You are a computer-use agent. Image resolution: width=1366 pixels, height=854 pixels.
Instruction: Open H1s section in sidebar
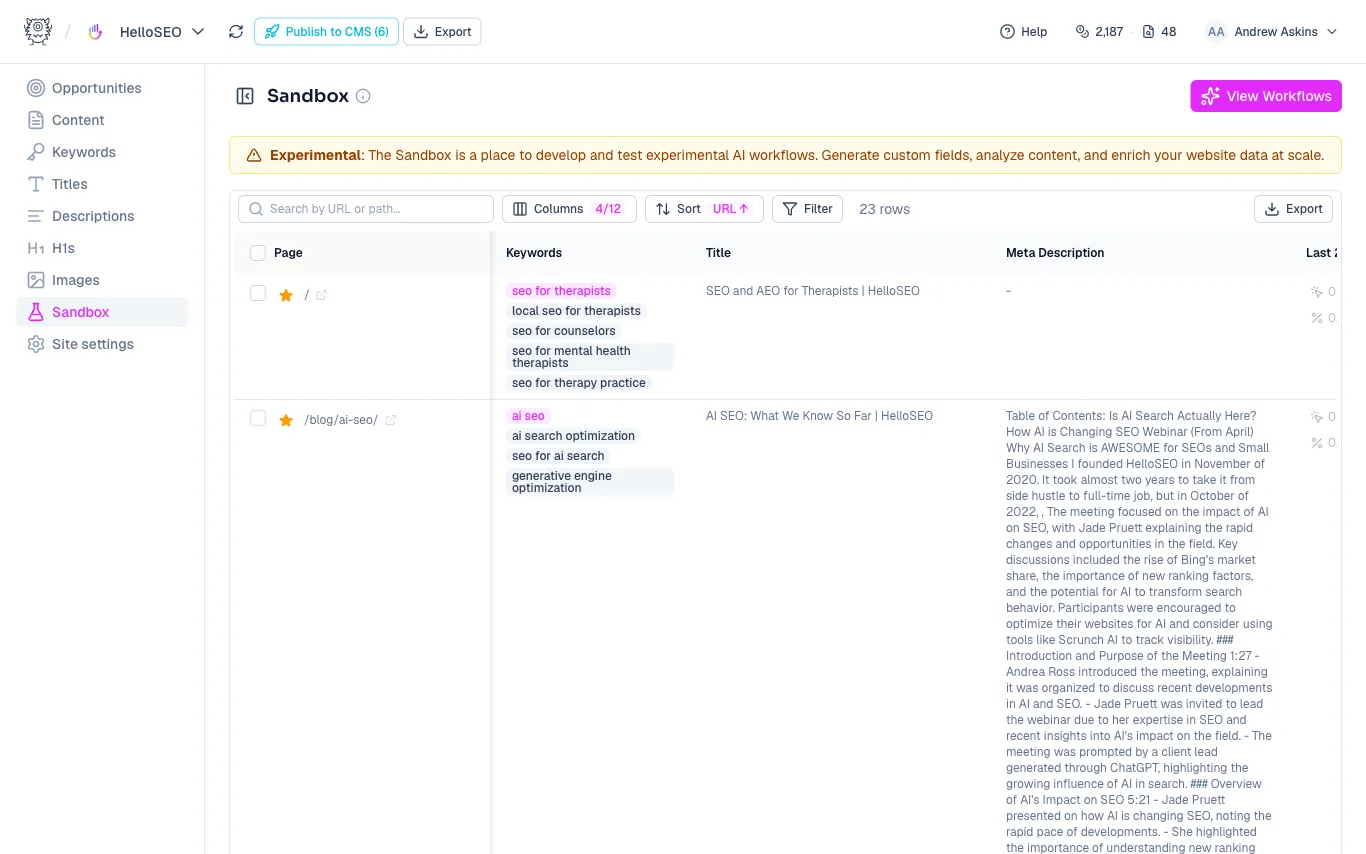pyautogui.click(x=102, y=248)
